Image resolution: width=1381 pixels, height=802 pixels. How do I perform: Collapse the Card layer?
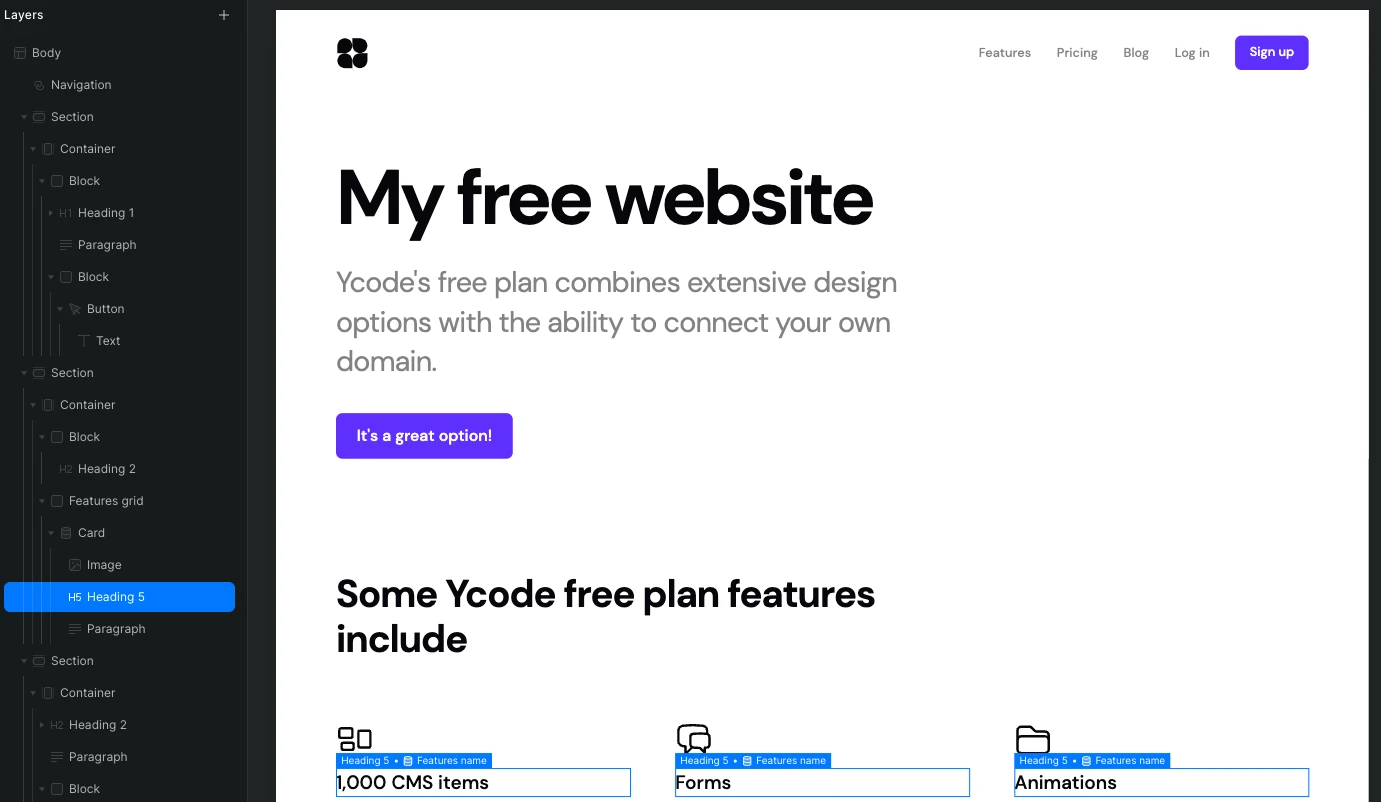tap(51, 533)
